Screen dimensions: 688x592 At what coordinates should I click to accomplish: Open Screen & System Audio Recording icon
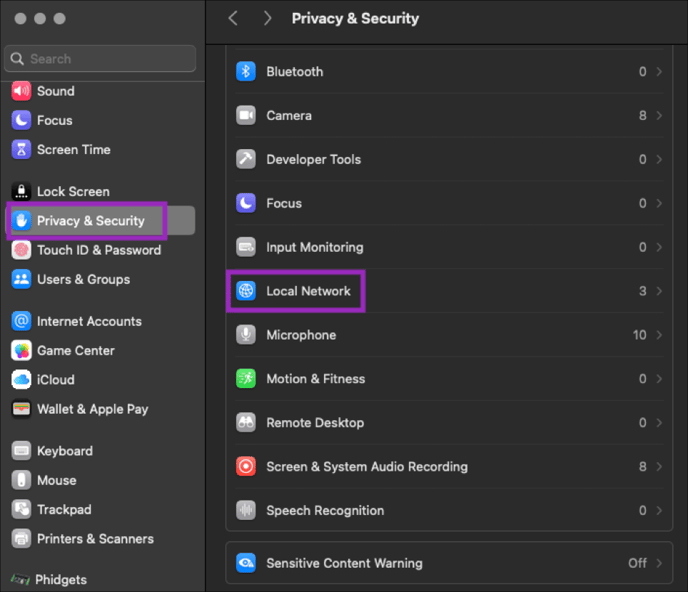click(246, 466)
